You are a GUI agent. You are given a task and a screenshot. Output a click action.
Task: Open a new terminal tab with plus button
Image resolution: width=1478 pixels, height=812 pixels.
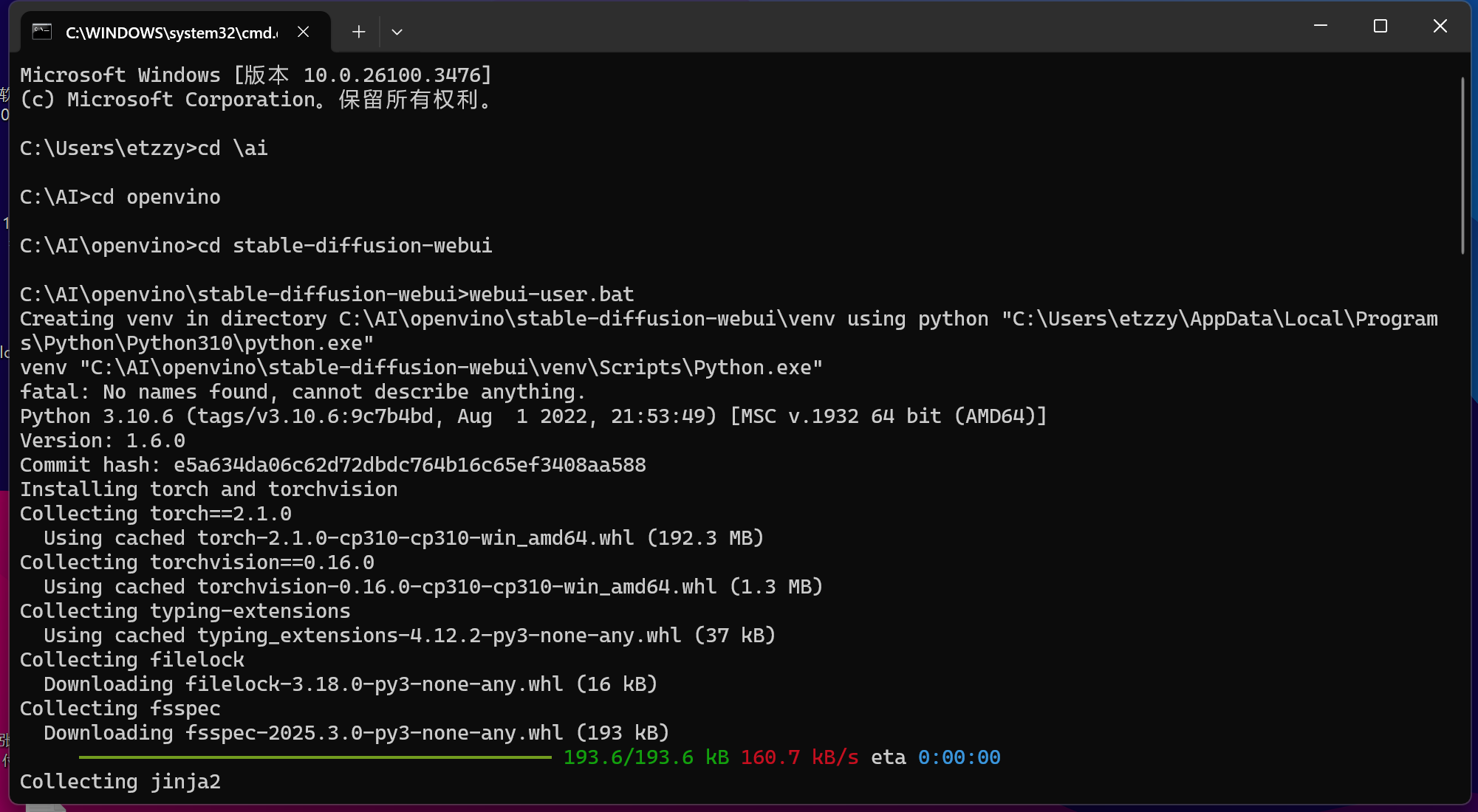[359, 32]
